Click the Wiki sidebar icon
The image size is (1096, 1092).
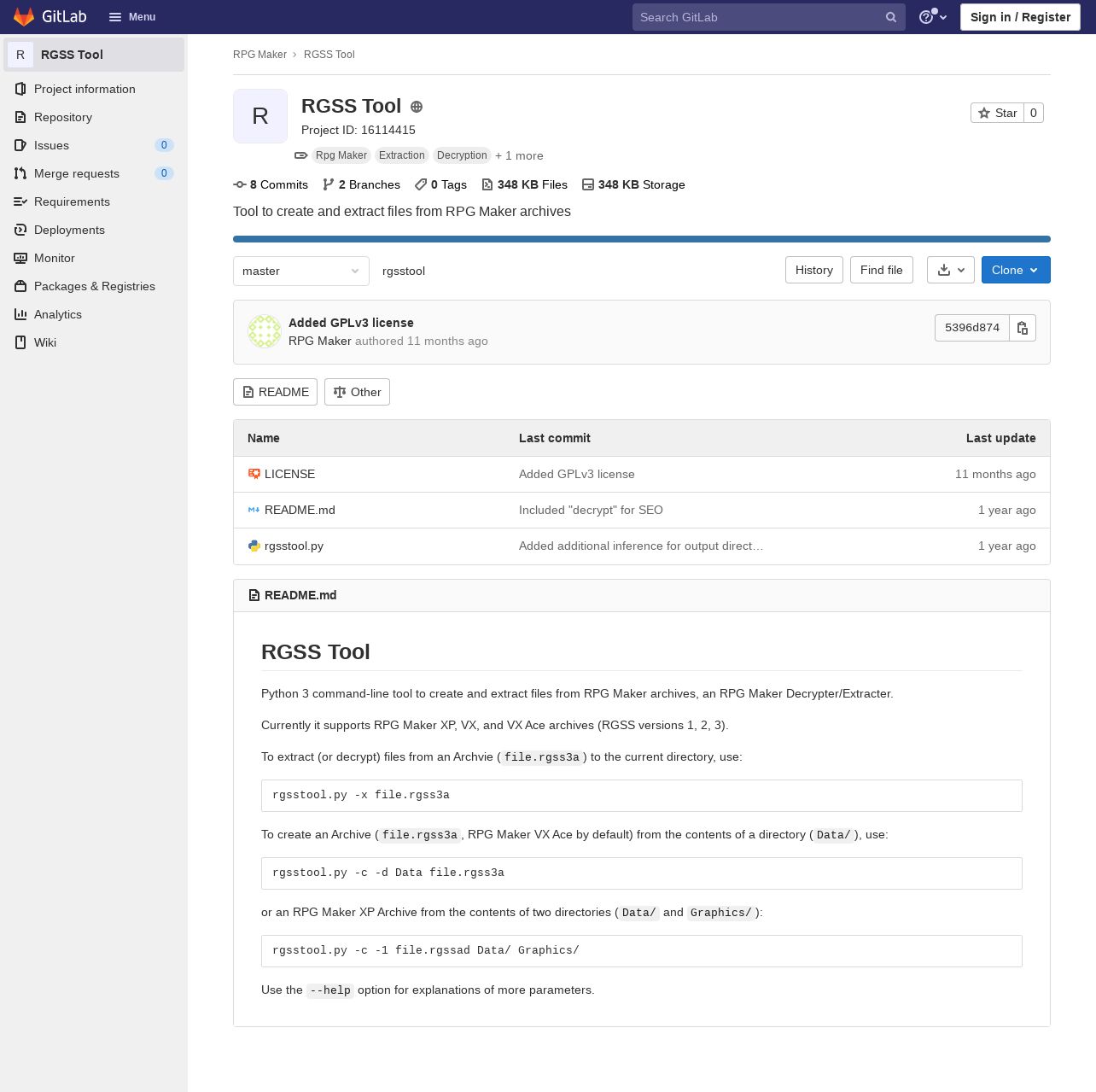[20, 342]
